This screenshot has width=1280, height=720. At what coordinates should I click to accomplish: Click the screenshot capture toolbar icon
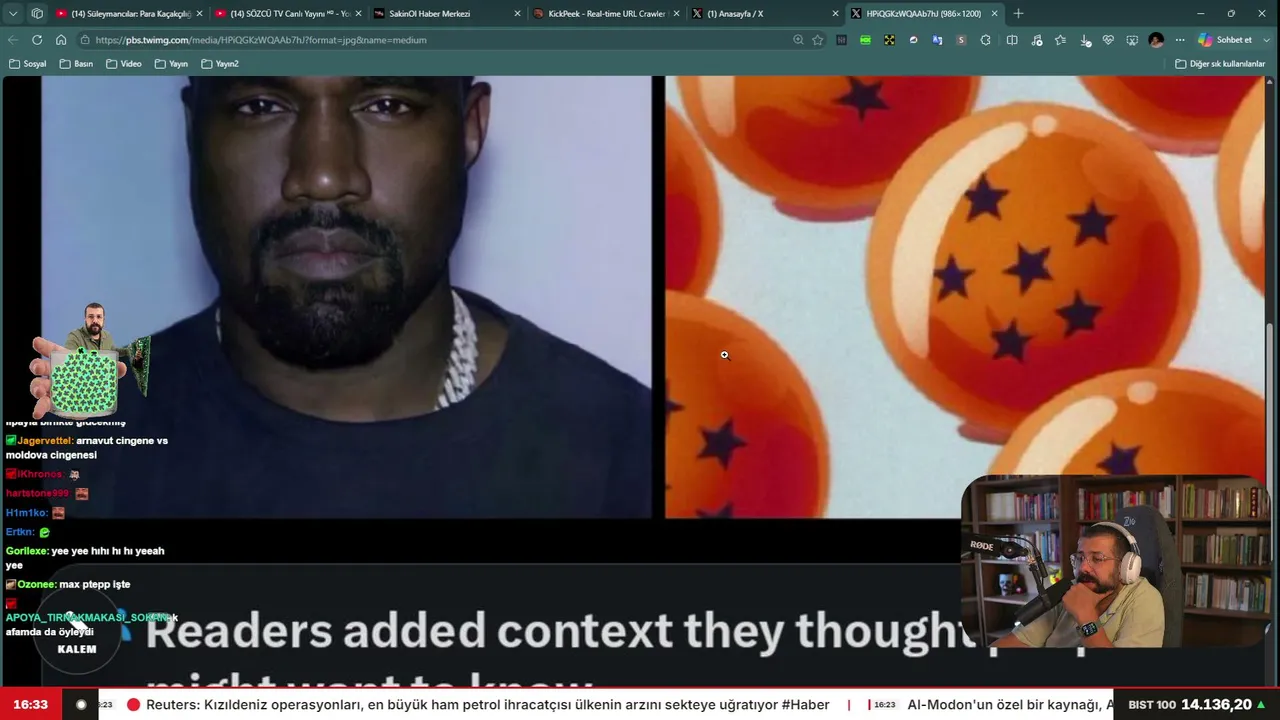coord(1132,40)
